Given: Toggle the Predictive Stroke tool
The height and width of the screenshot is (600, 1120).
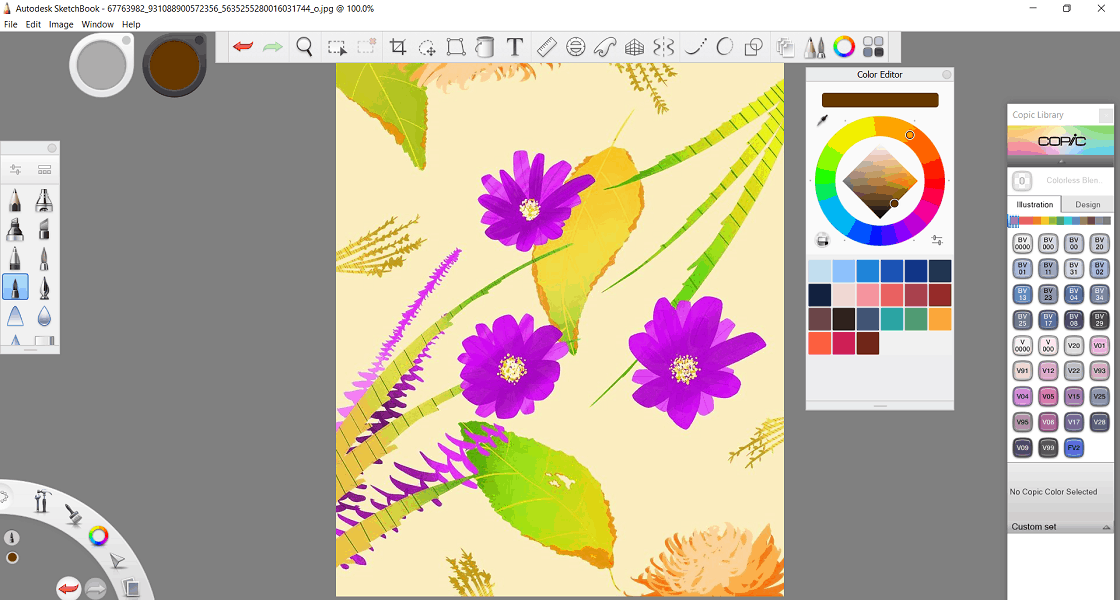Looking at the screenshot, I should 724,47.
